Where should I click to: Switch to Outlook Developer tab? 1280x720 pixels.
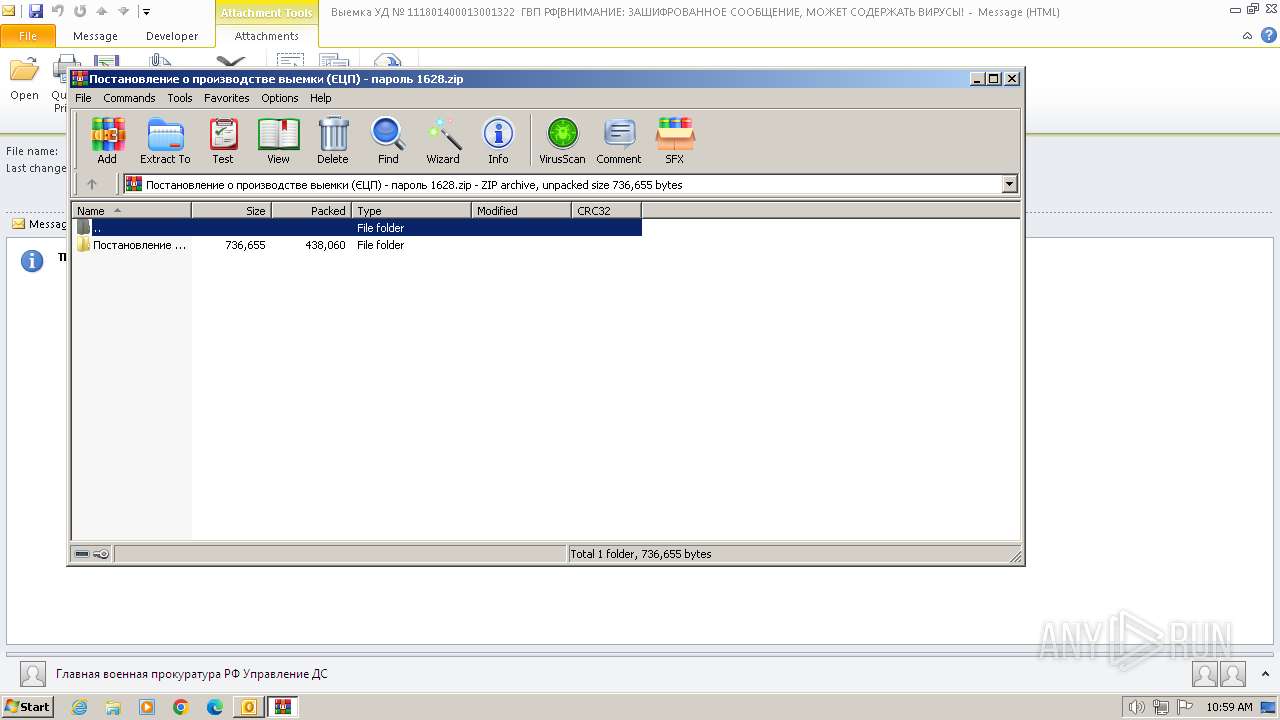click(172, 36)
